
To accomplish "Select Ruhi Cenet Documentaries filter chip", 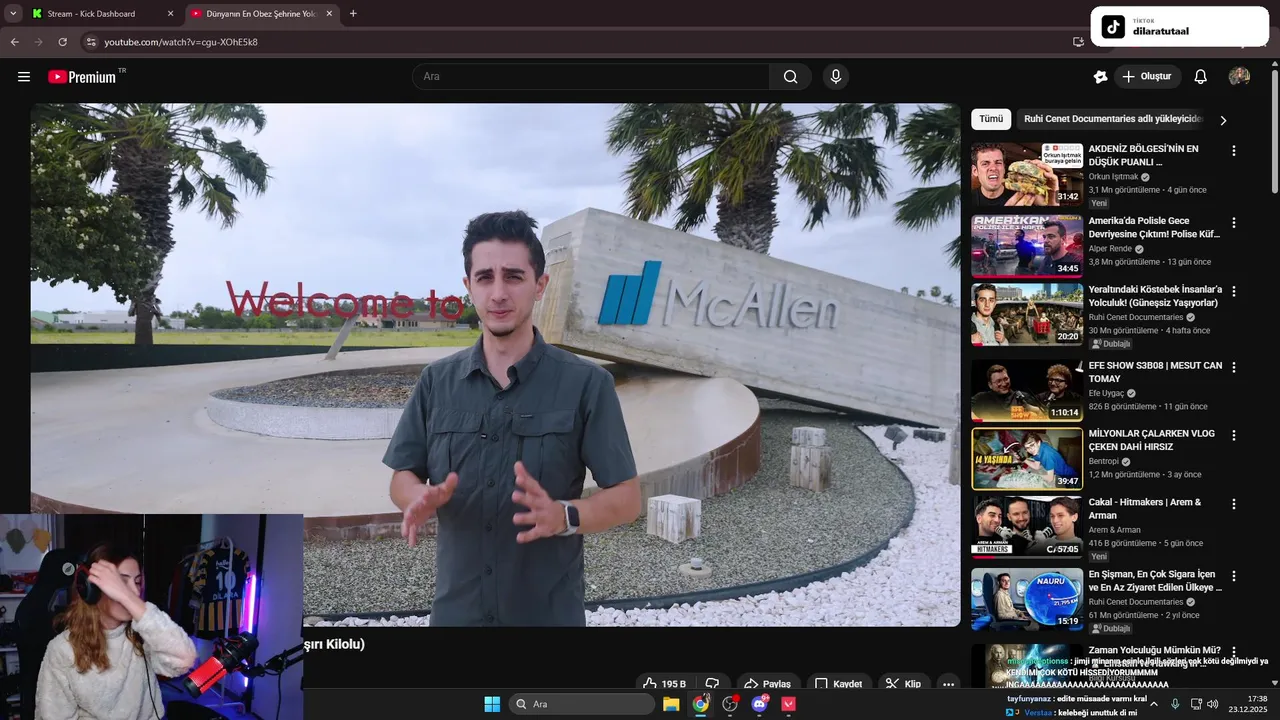I will [x=1113, y=119].
